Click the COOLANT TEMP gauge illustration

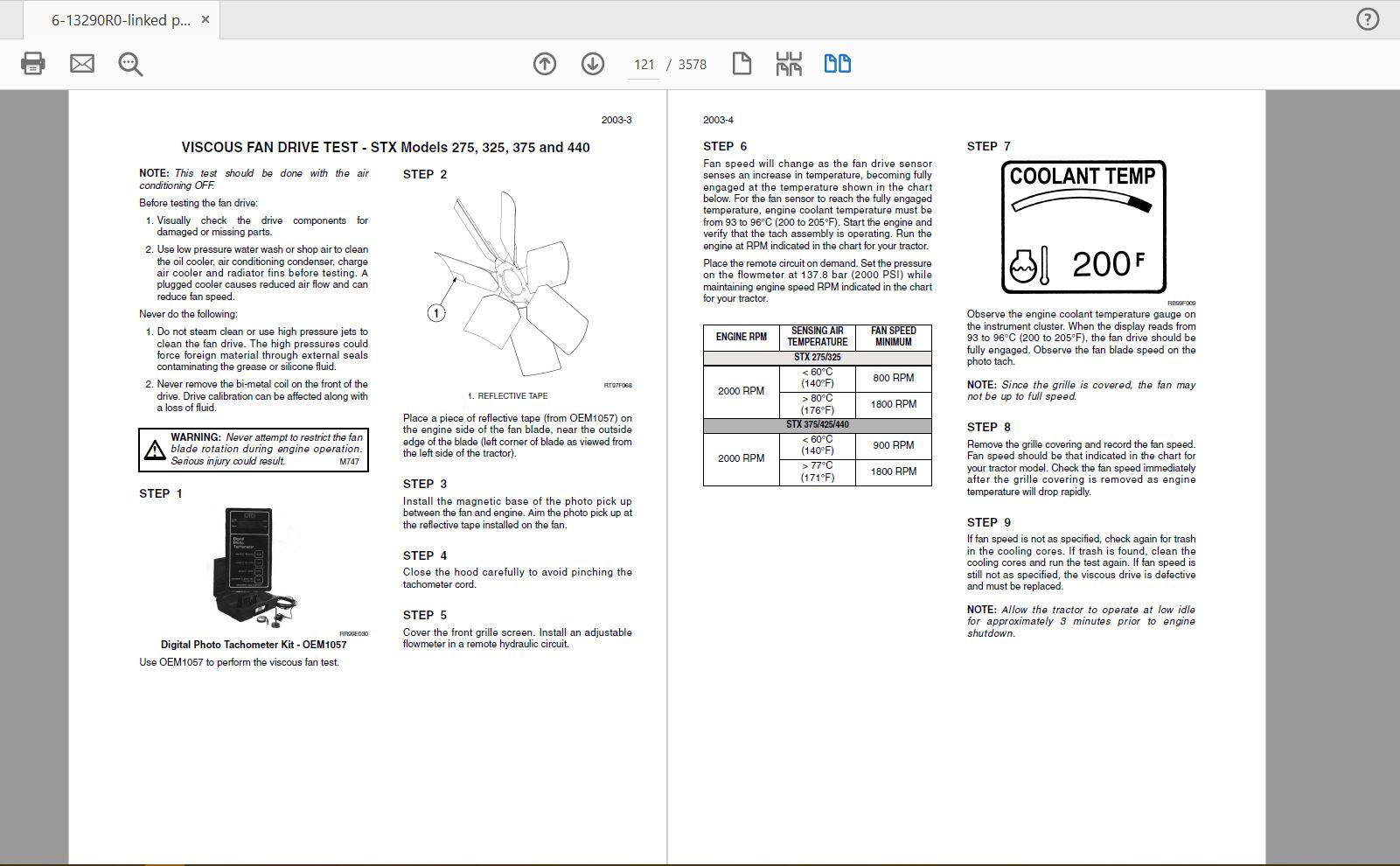pos(1083,227)
